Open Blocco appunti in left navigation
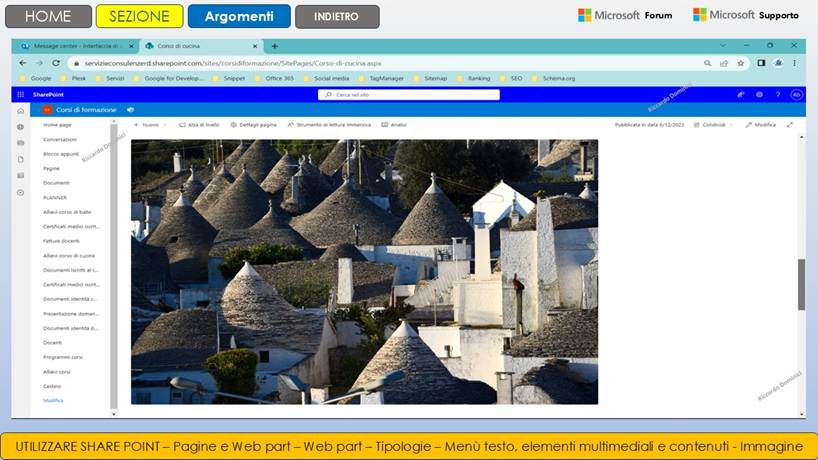Screen dimensions: 818x460 61,154
